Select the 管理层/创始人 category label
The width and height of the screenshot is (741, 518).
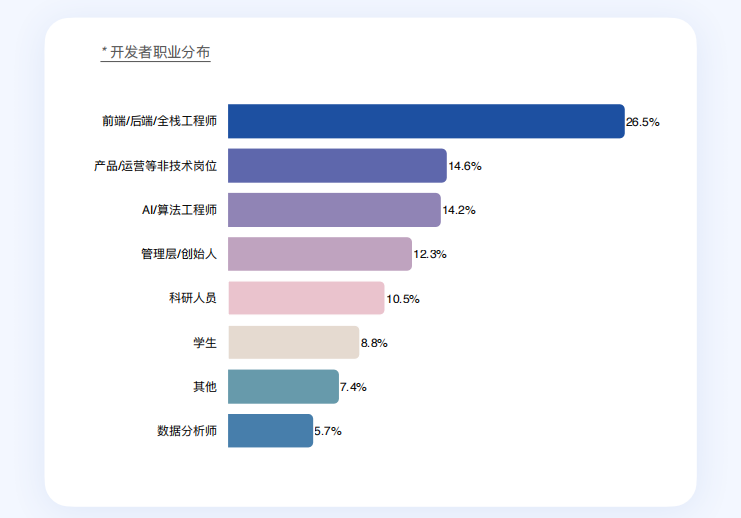pyautogui.click(x=178, y=254)
